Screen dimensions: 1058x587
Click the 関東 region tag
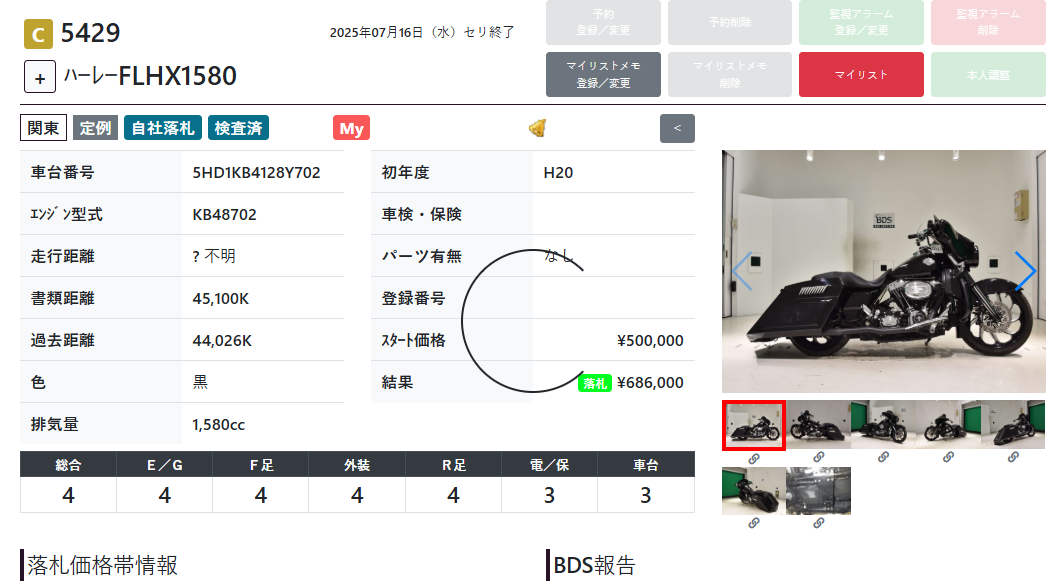coord(43,128)
